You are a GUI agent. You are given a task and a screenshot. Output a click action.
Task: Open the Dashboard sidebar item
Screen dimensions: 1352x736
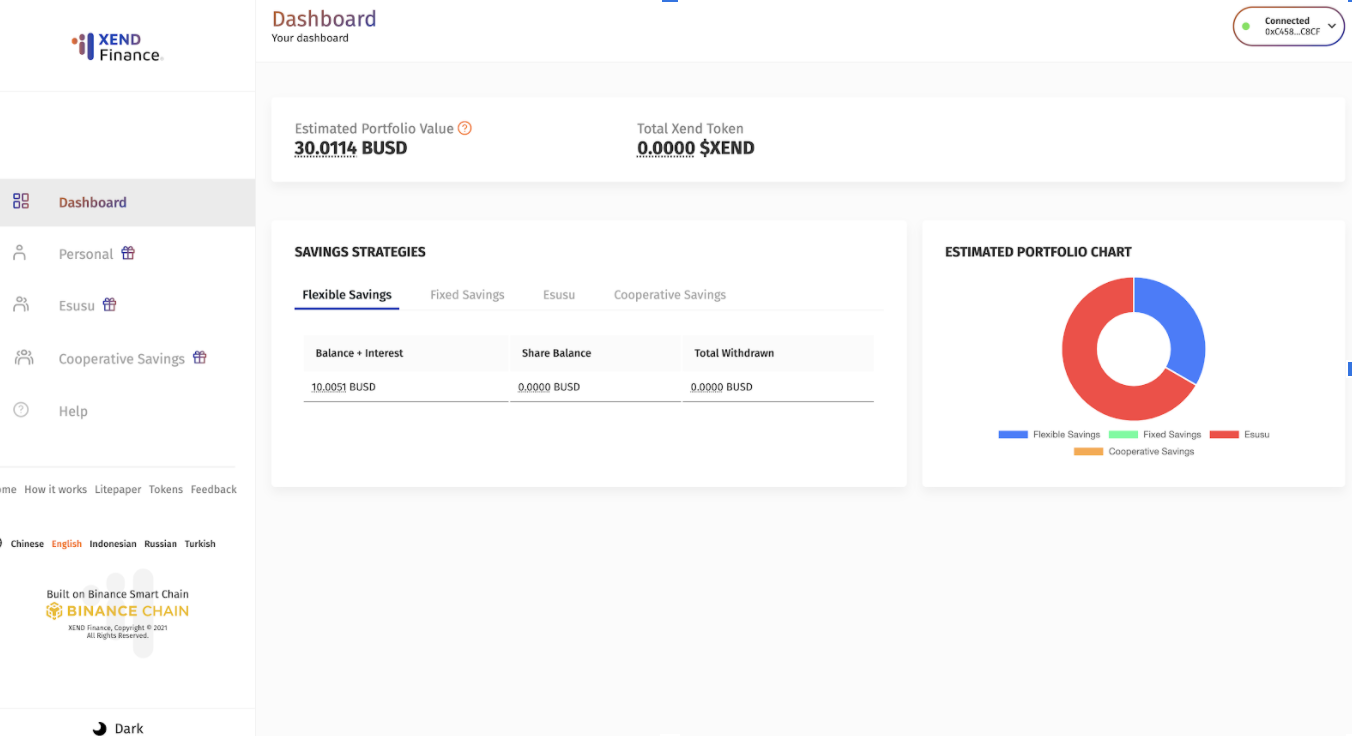[127, 202]
